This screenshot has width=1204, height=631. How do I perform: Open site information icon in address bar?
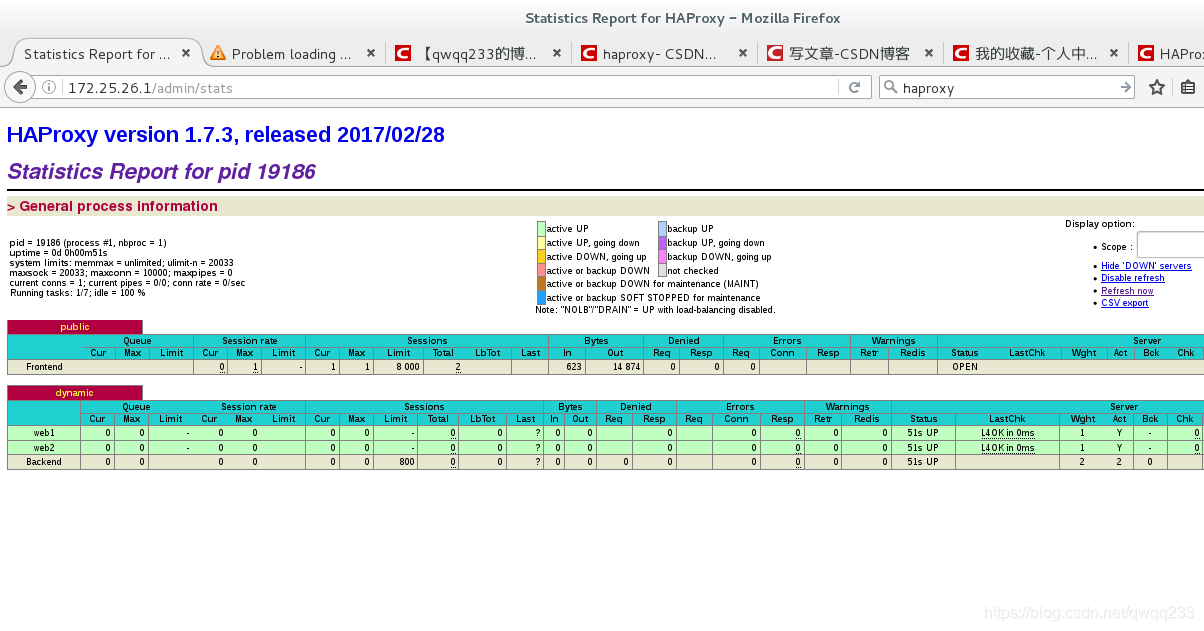pyautogui.click(x=50, y=88)
